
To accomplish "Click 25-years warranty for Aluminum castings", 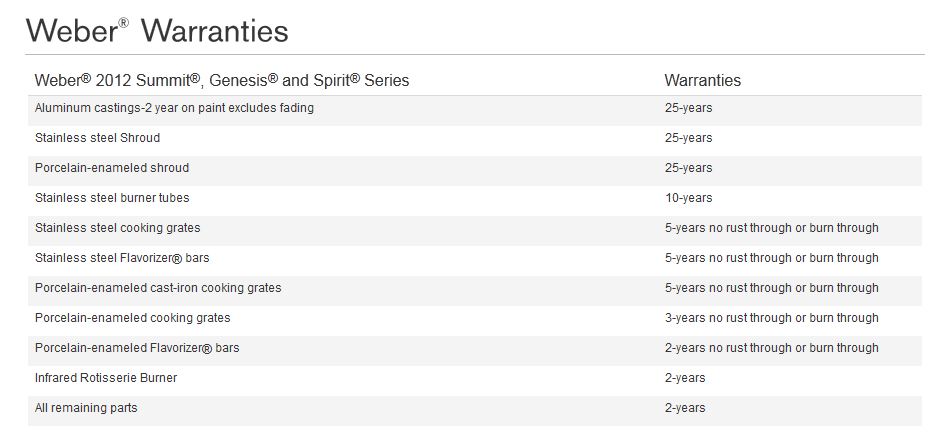I will click(x=688, y=108).
